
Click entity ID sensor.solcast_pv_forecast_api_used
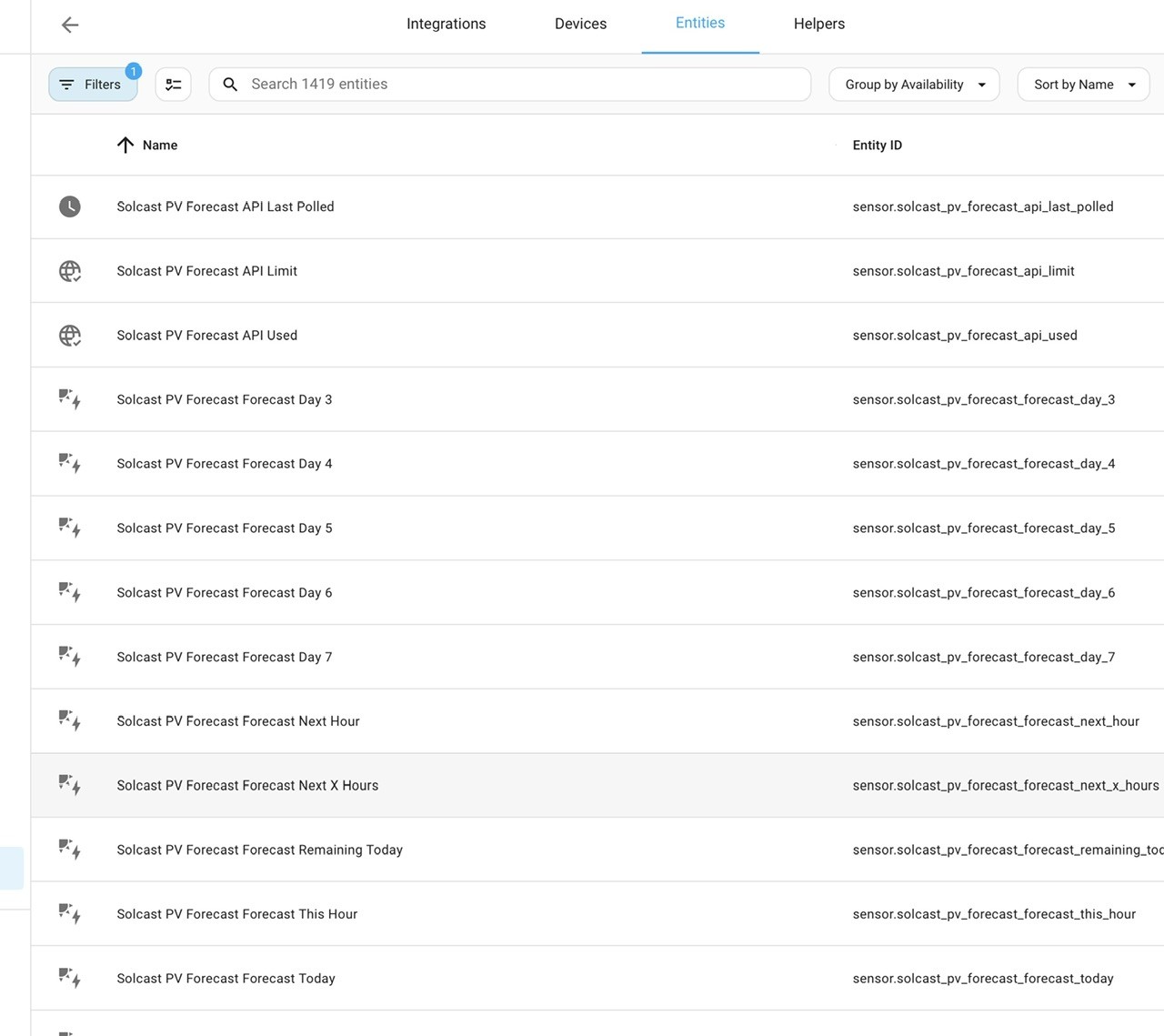965,336
